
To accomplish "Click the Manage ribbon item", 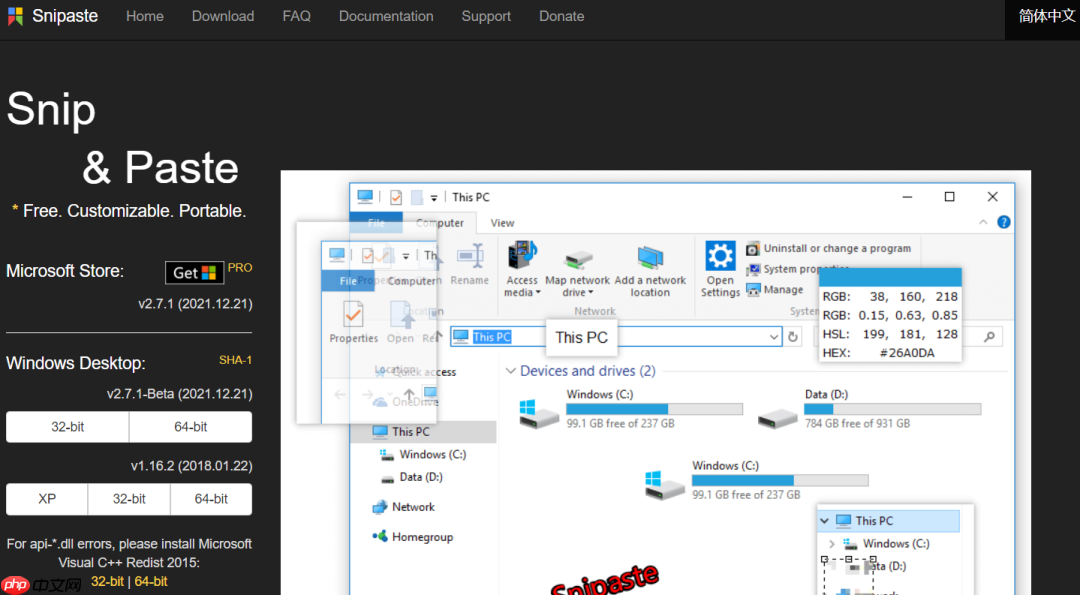I will coord(775,290).
